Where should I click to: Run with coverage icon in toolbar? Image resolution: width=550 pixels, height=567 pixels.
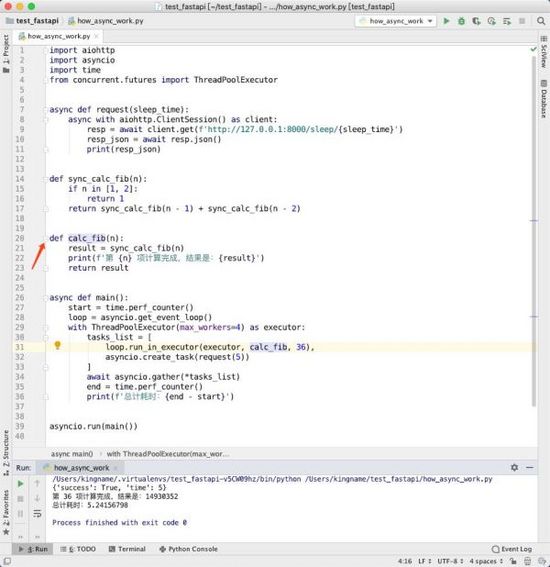point(476,21)
